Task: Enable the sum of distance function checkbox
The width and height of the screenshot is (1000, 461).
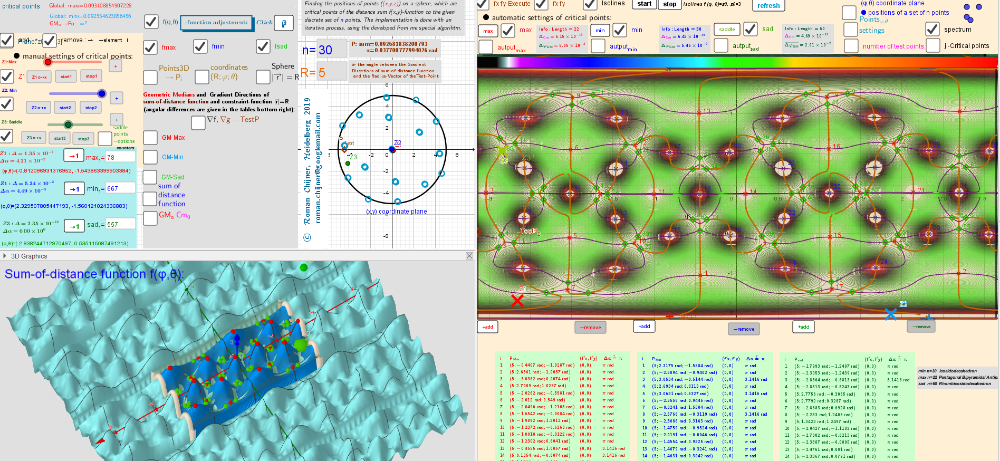Action: 151,198
